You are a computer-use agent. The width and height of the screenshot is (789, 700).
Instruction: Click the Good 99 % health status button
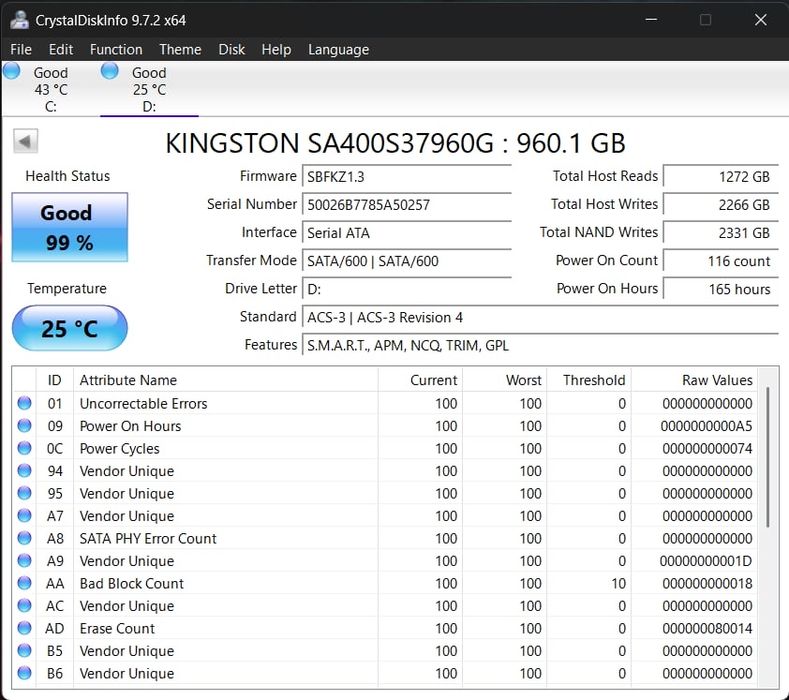[69, 227]
